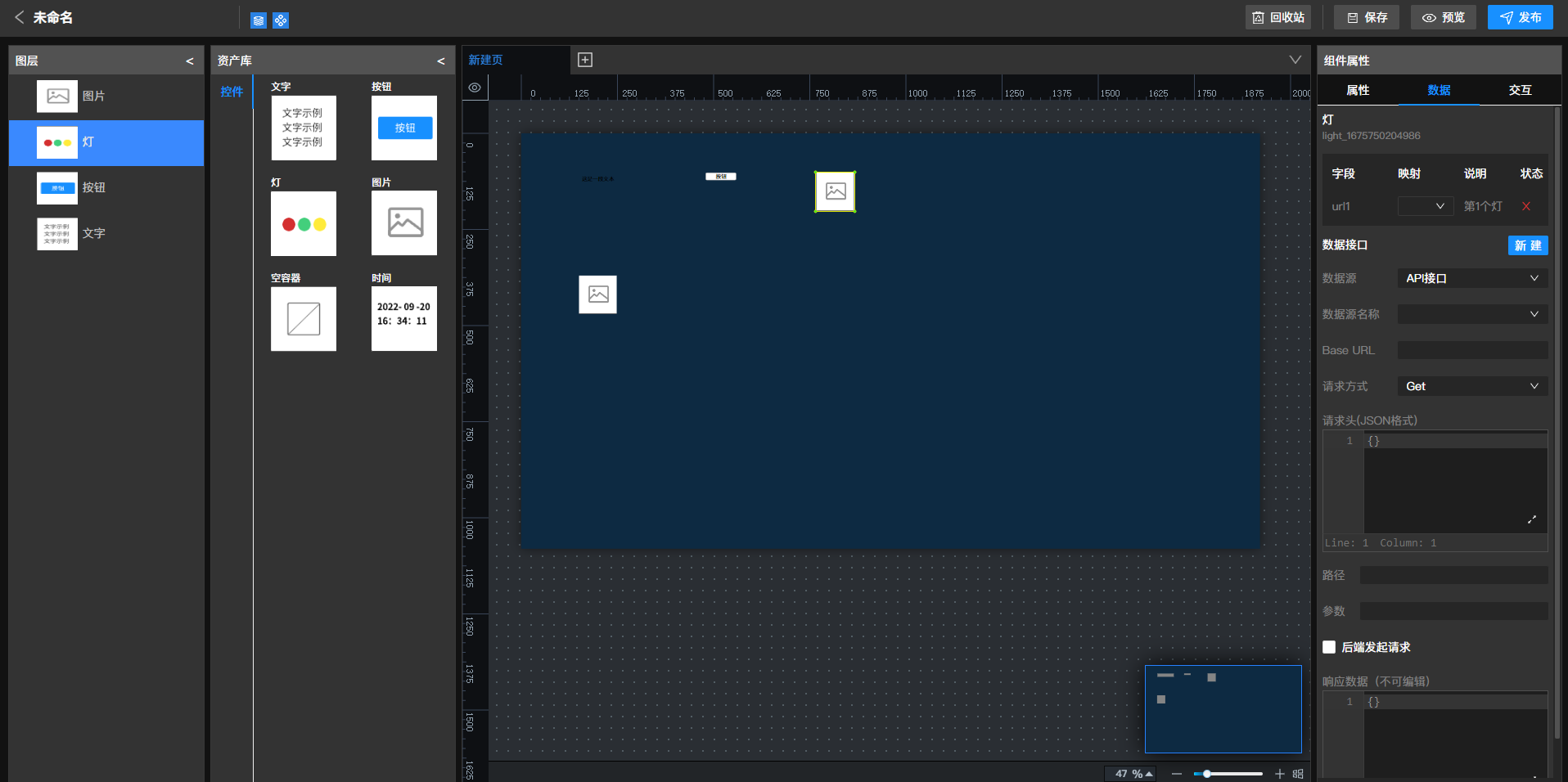This screenshot has width=1568, height=782.
Task: Select the 文字 layer
Action: point(106,234)
